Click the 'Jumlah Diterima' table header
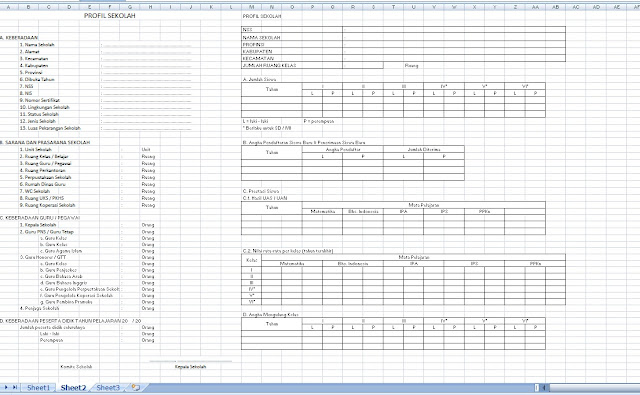 tap(424, 149)
